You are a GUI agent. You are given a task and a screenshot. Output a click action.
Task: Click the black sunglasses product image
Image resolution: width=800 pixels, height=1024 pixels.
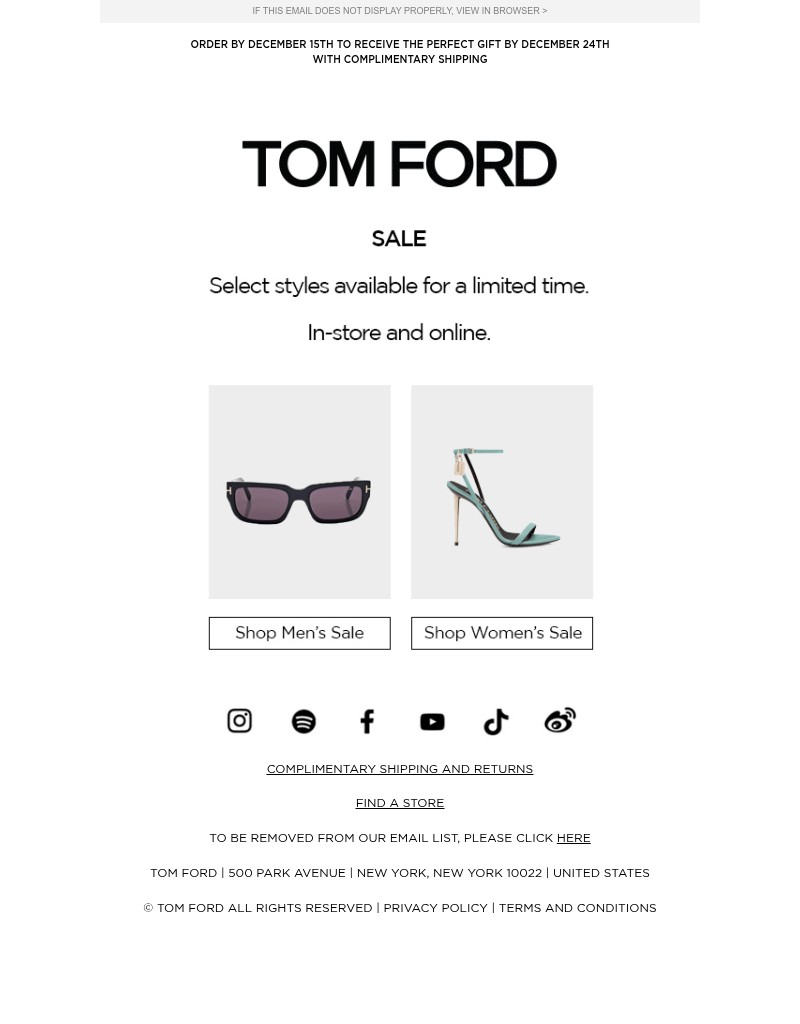299,491
